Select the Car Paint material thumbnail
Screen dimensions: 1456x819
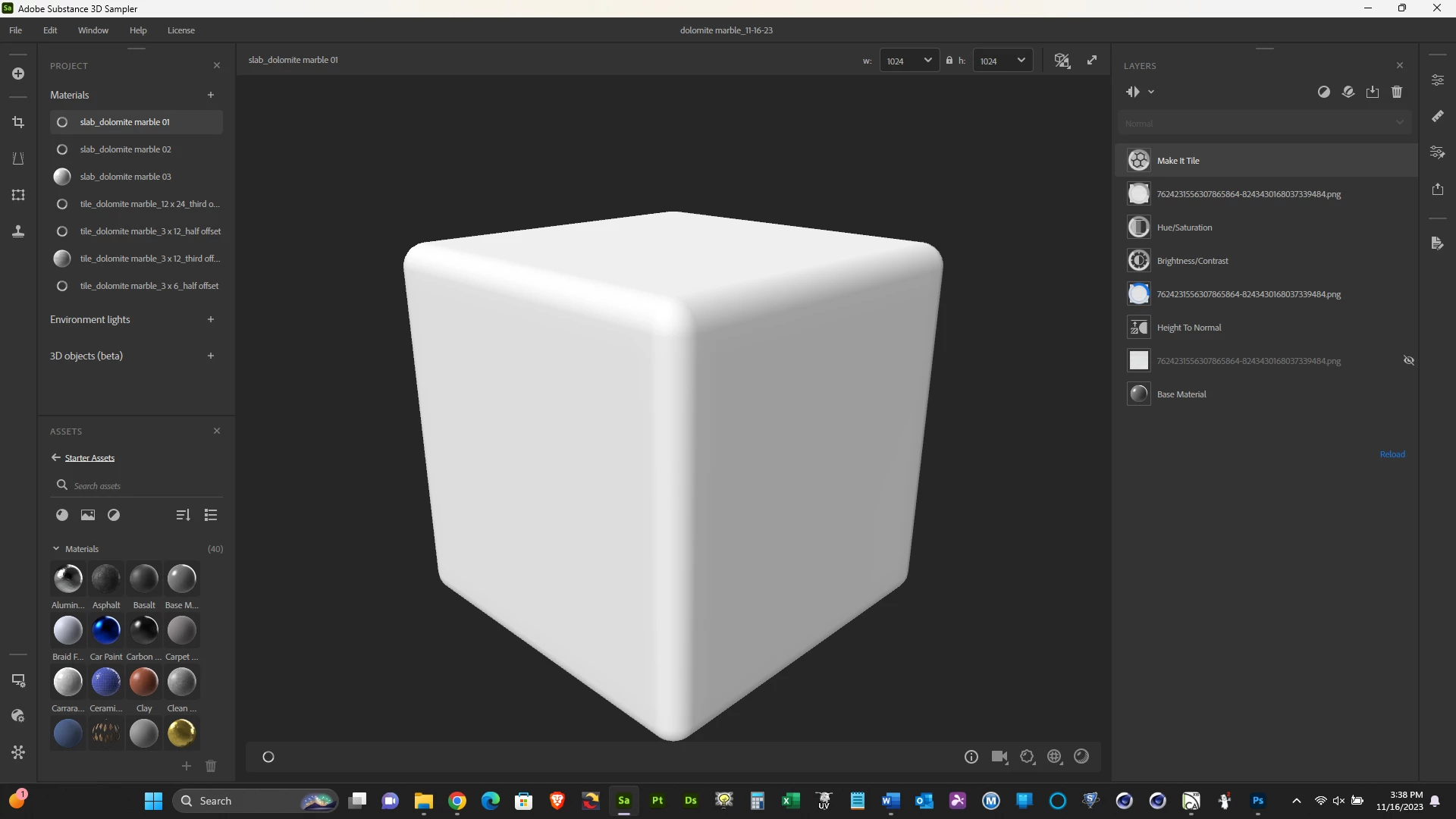pyautogui.click(x=106, y=631)
